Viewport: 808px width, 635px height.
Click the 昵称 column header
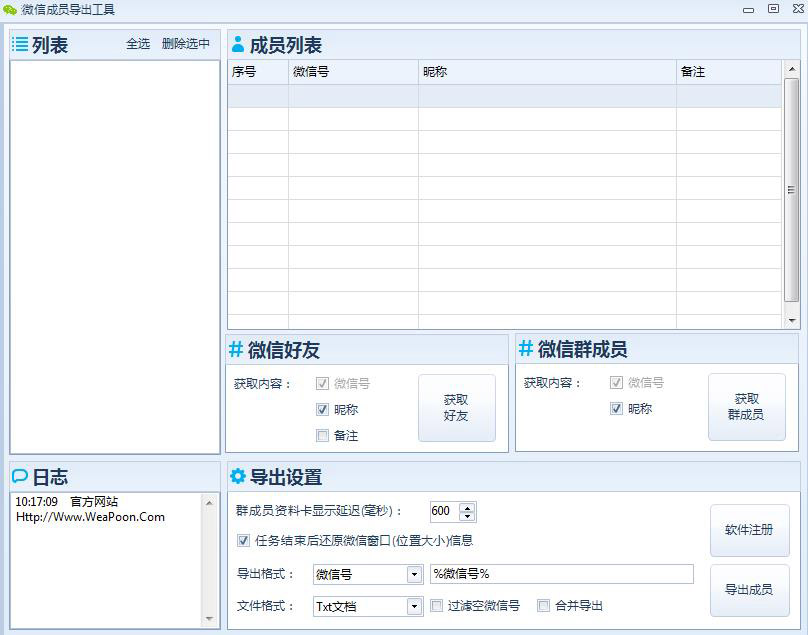[546, 72]
